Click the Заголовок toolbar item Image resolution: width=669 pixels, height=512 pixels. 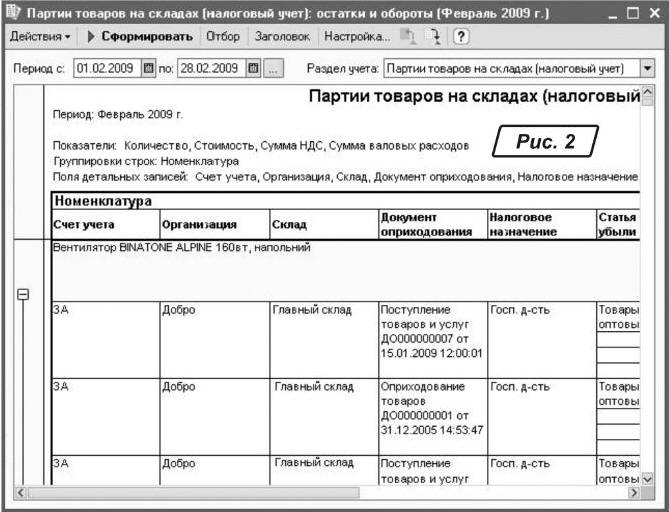282,37
